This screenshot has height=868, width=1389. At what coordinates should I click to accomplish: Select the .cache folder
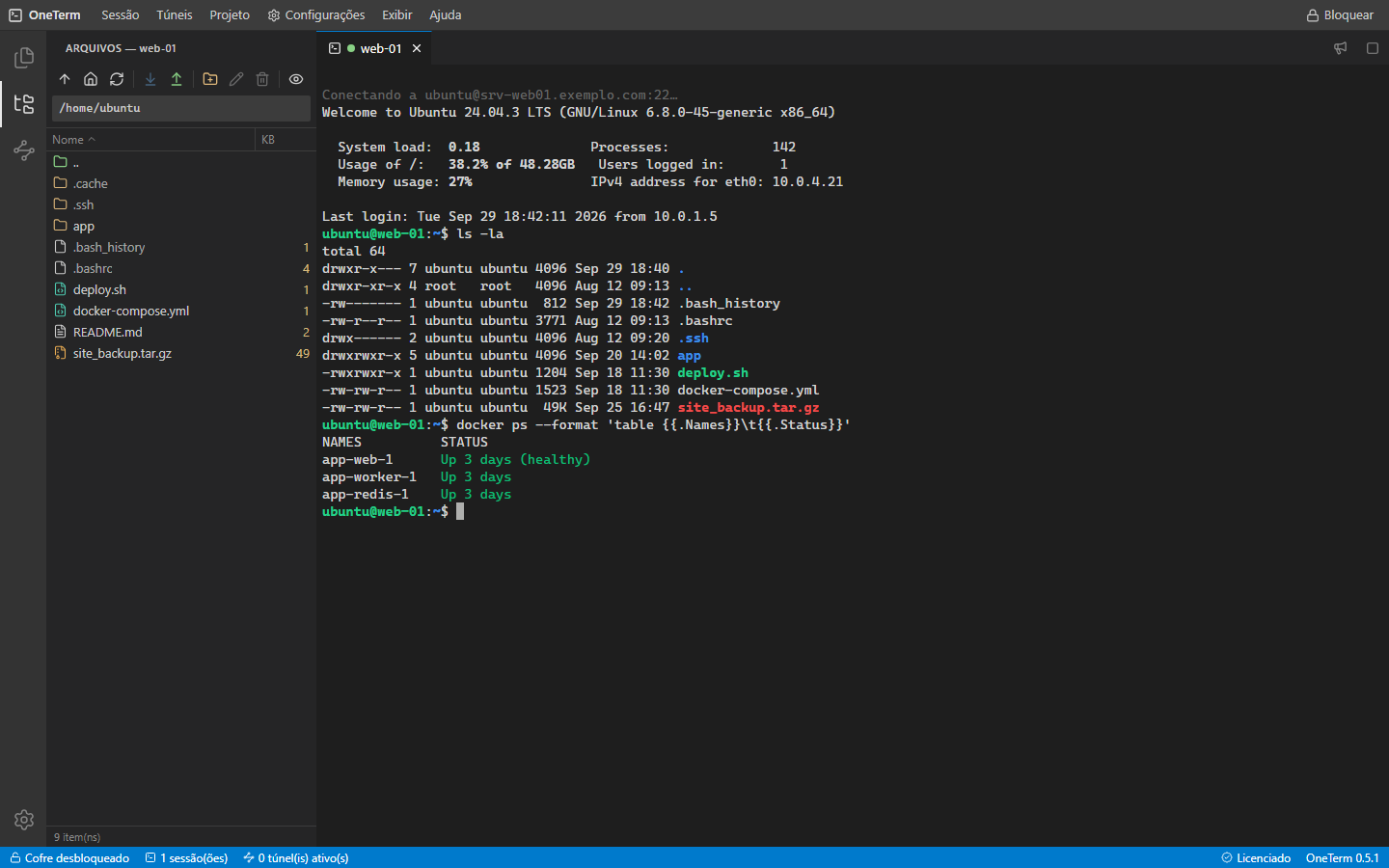click(181, 183)
